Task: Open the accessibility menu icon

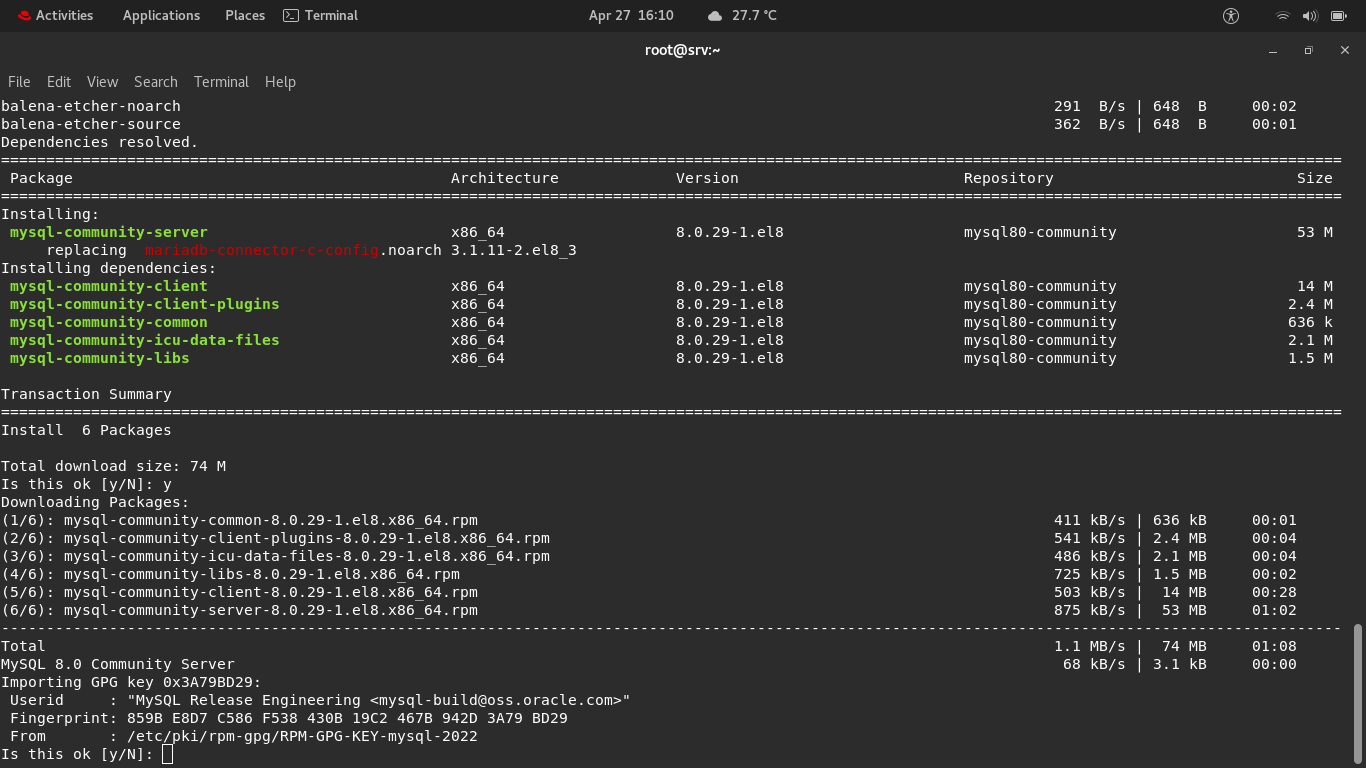Action: pyautogui.click(x=1231, y=16)
